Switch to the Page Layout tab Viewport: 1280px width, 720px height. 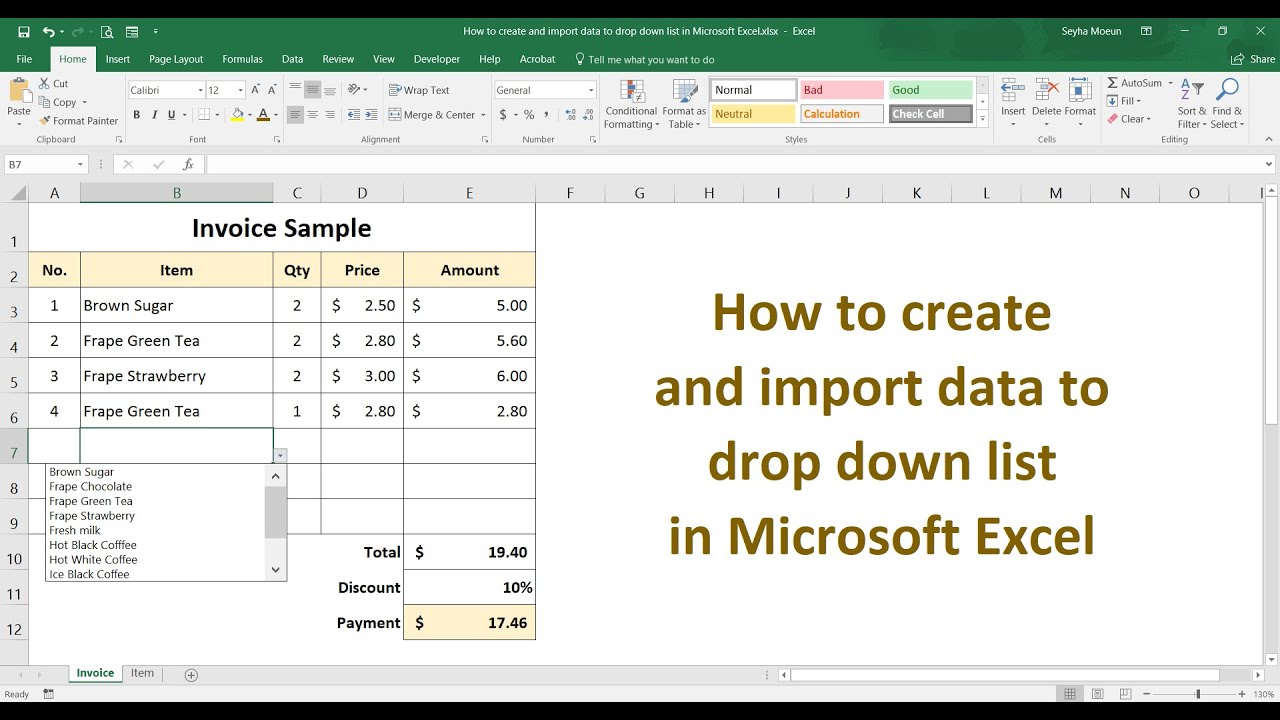pyautogui.click(x=176, y=59)
